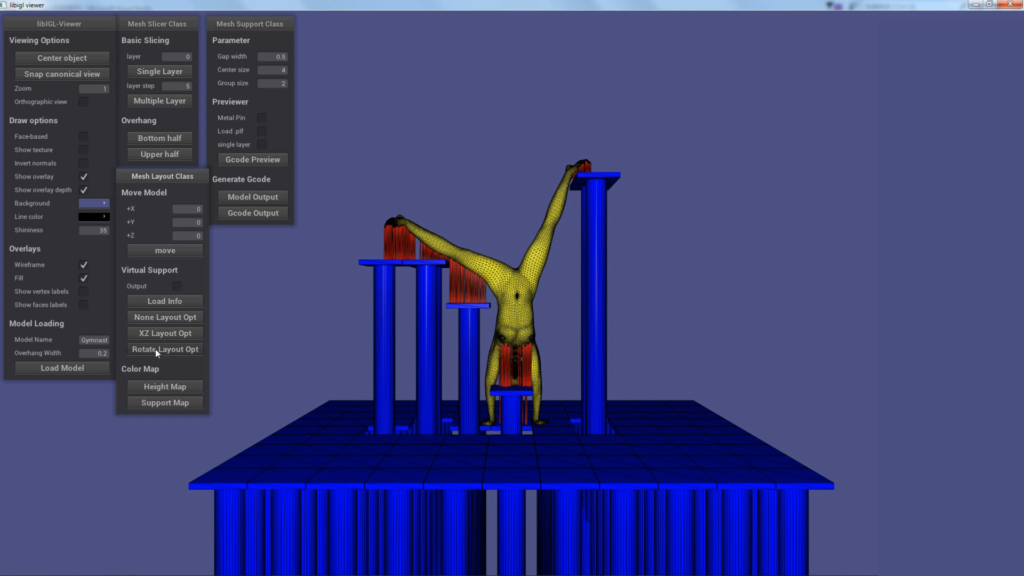
Task: Enable Show vertex labels checkbox
Action: pos(84,291)
